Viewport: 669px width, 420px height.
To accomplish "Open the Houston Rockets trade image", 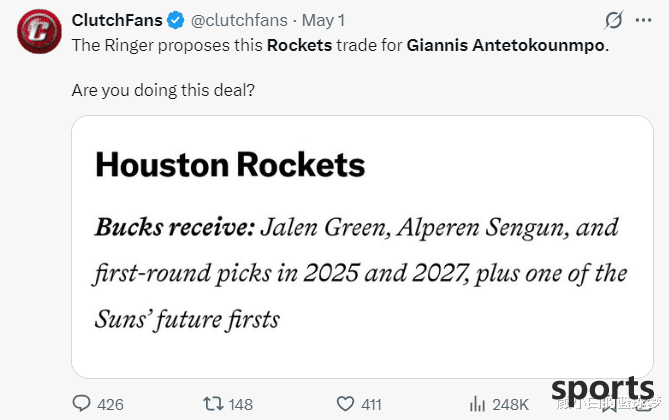I will click(363, 247).
